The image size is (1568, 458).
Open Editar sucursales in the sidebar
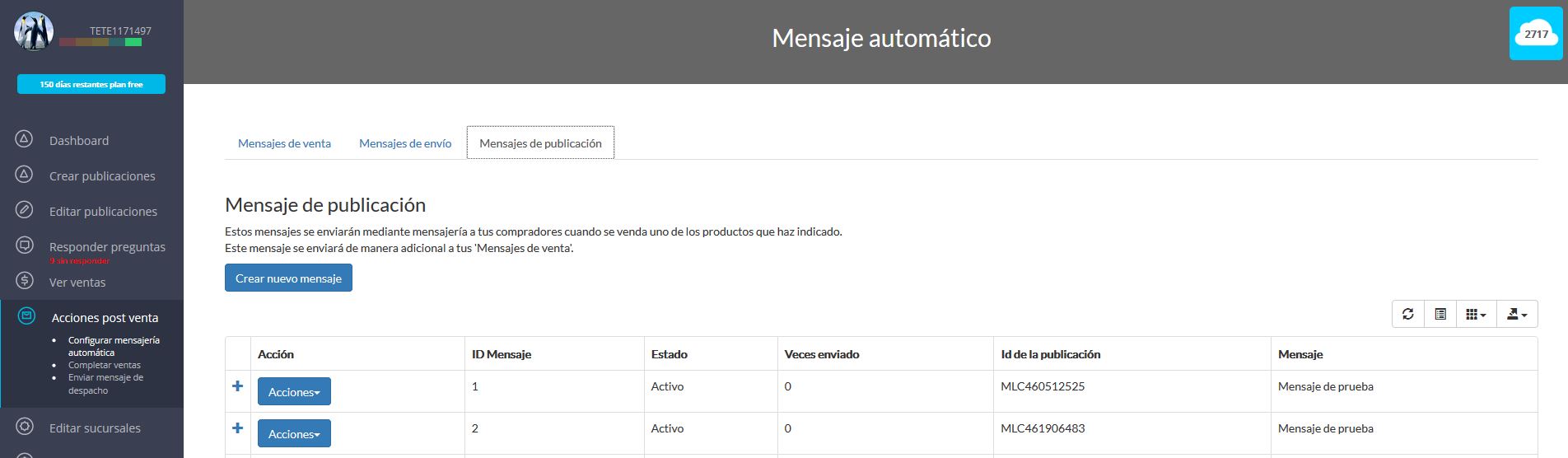(x=95, y=428)
